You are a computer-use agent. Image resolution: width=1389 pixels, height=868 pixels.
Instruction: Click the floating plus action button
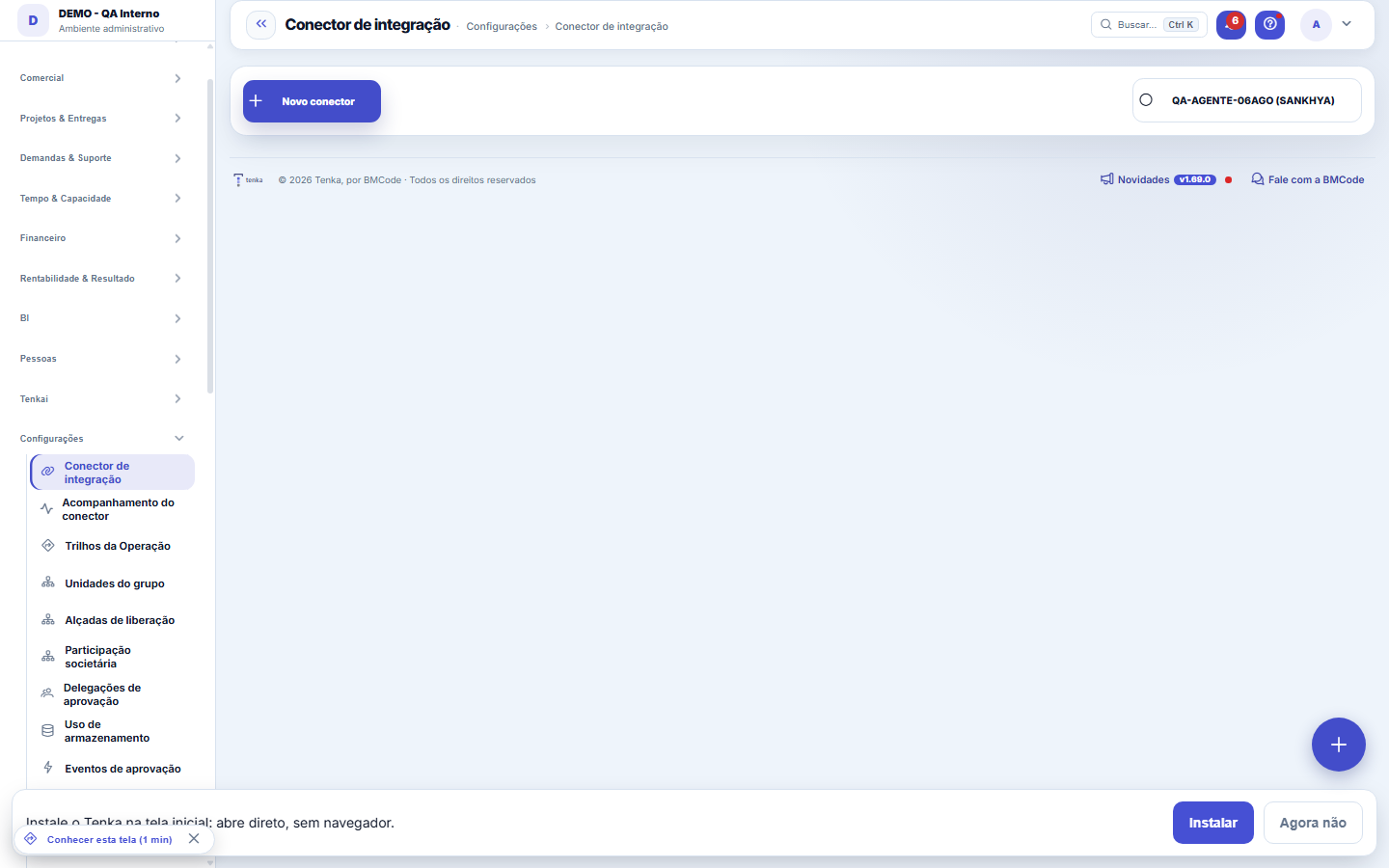(x=1339, y=745)
